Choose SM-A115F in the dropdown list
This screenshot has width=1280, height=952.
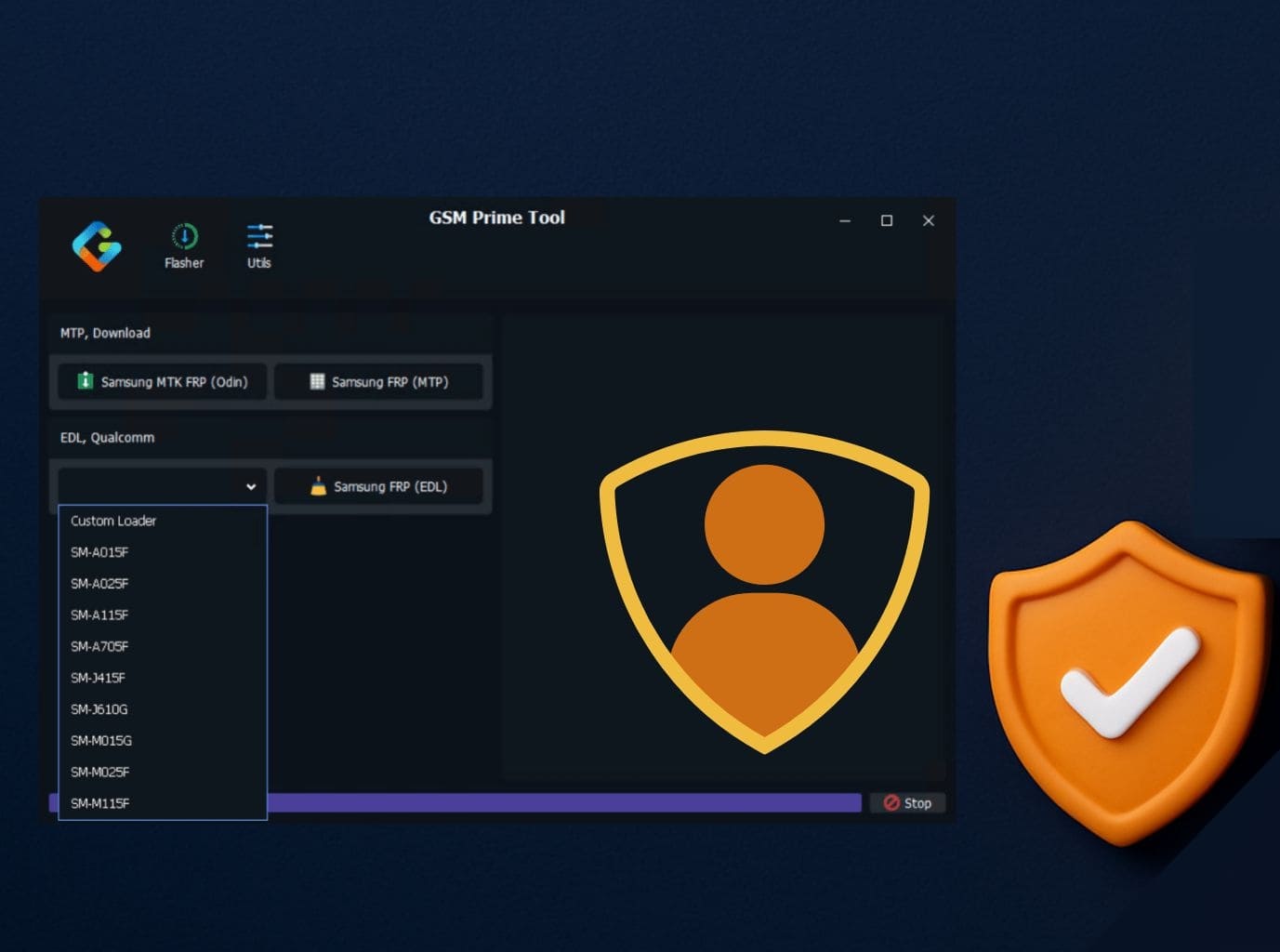[x=163, y=615]
